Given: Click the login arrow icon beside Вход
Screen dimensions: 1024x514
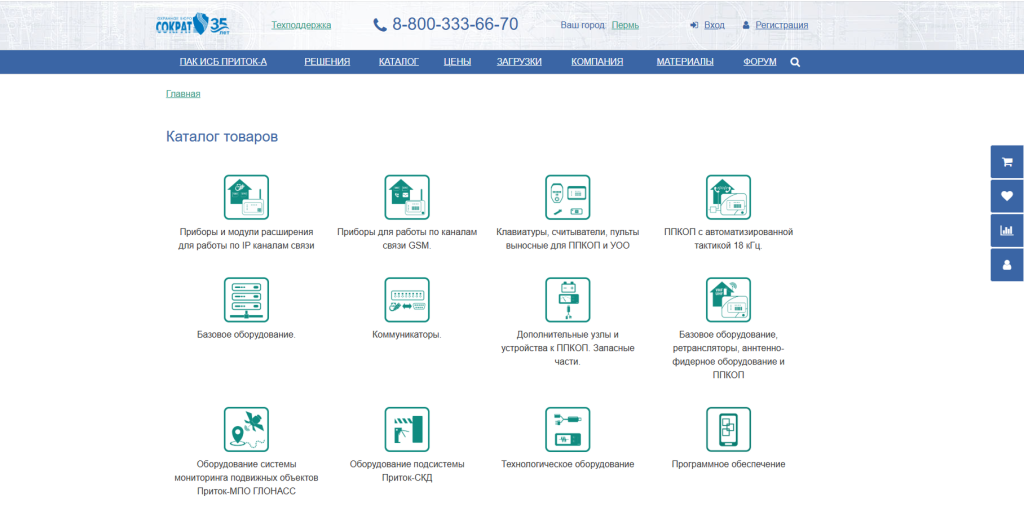Looking at the screenshot, I should (694, 25).
